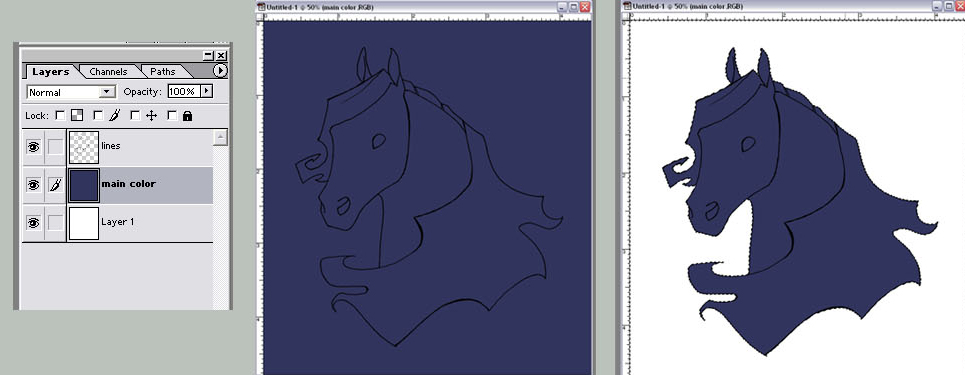Hide Layer 1 using eye icon
965x375 pixels.
[33, 223]
